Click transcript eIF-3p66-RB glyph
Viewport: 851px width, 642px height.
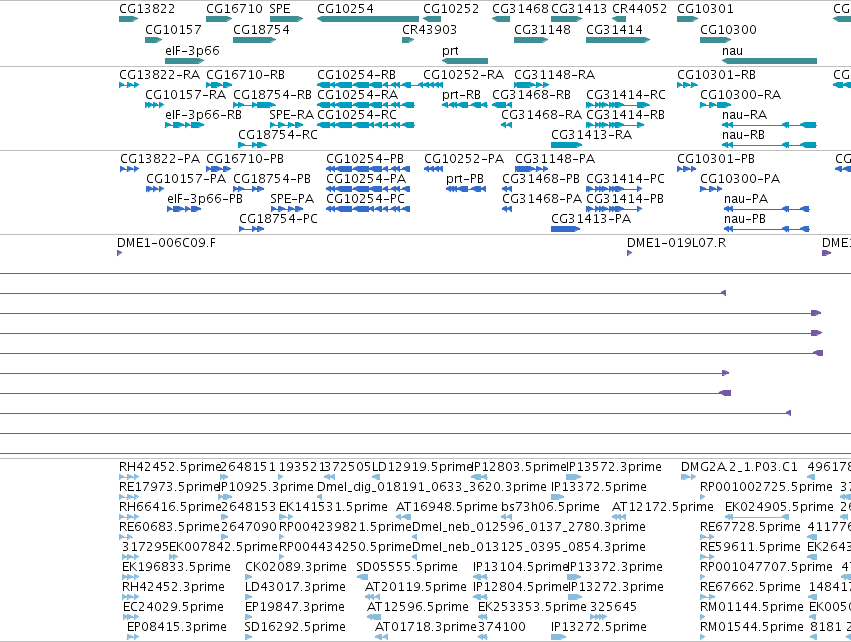click(x=185, y=125)
